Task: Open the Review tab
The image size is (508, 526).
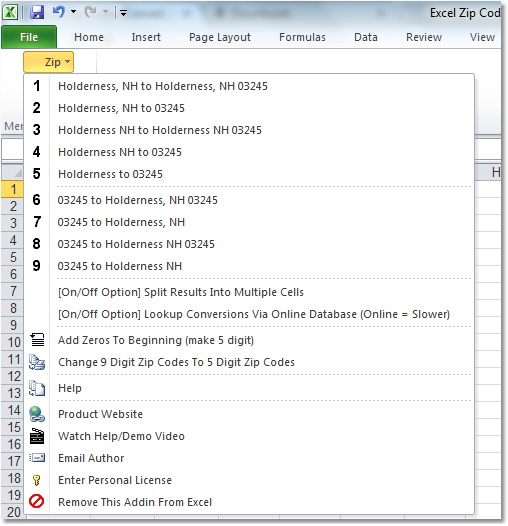Action: point(424,37)
